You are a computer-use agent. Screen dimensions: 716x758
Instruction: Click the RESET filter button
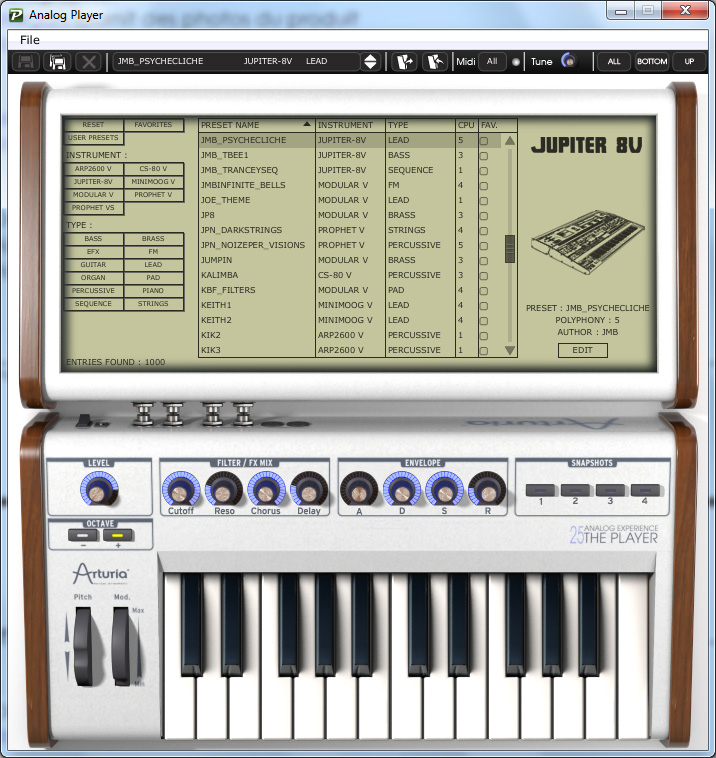(x=93, y=125)
